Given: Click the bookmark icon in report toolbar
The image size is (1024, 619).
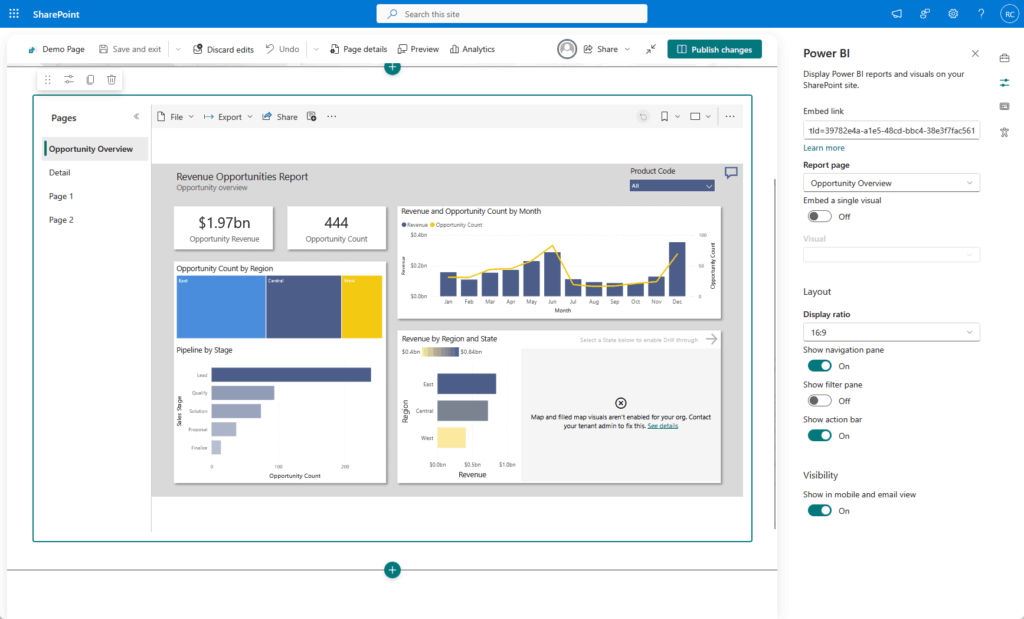Looking at the screenshot, I should tap(664, 117).
